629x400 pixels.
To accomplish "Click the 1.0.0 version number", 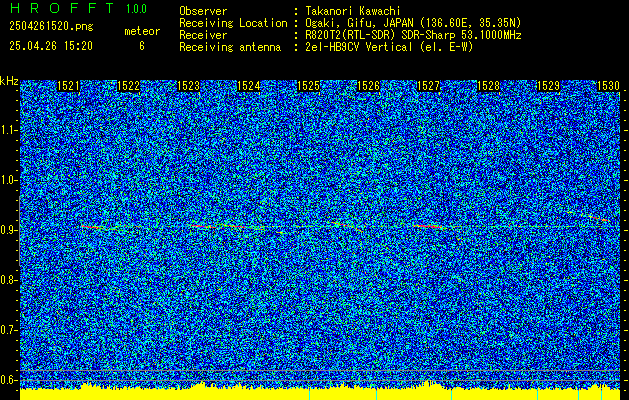I will 136,9.
